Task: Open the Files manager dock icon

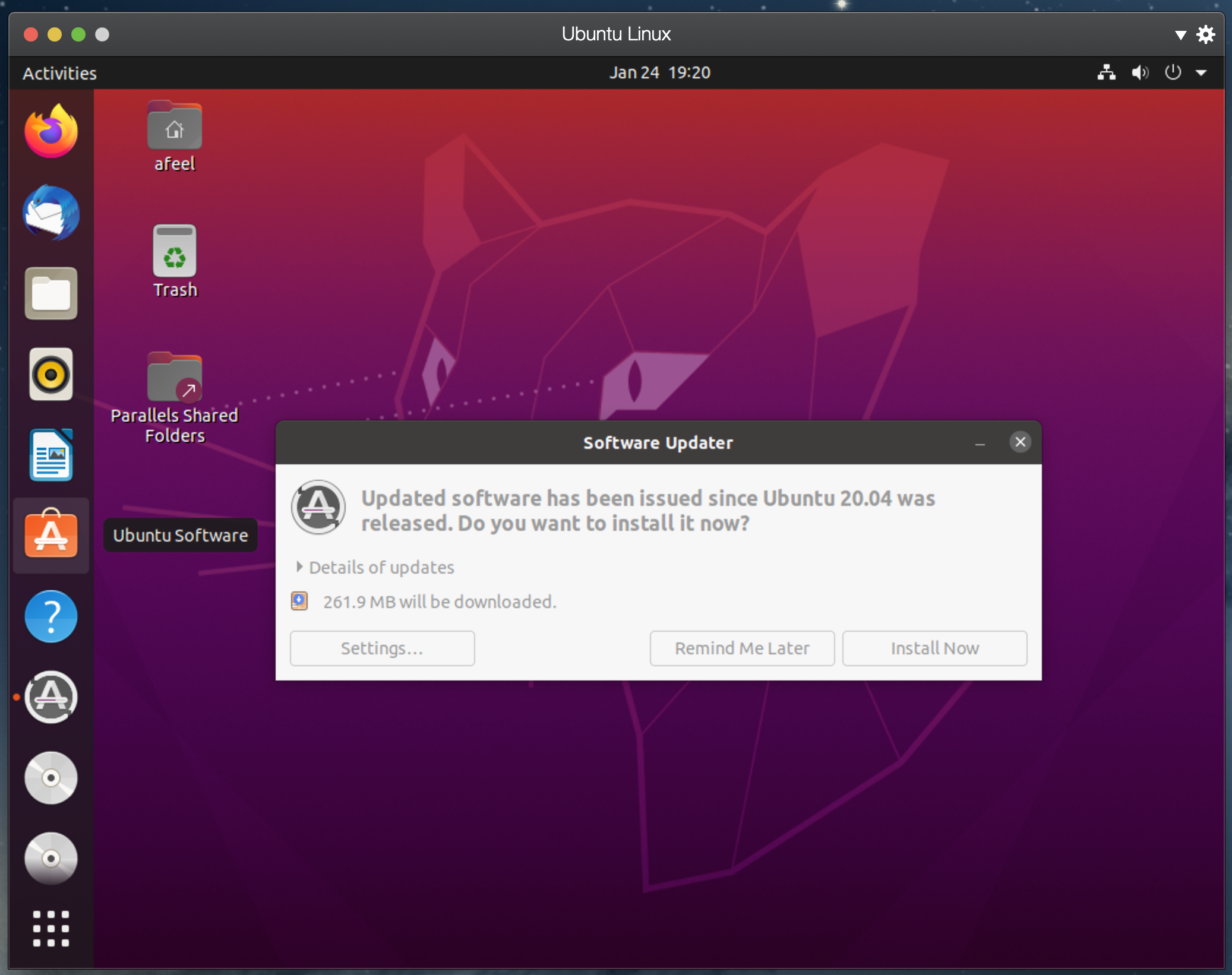Action: pos(51,293)
